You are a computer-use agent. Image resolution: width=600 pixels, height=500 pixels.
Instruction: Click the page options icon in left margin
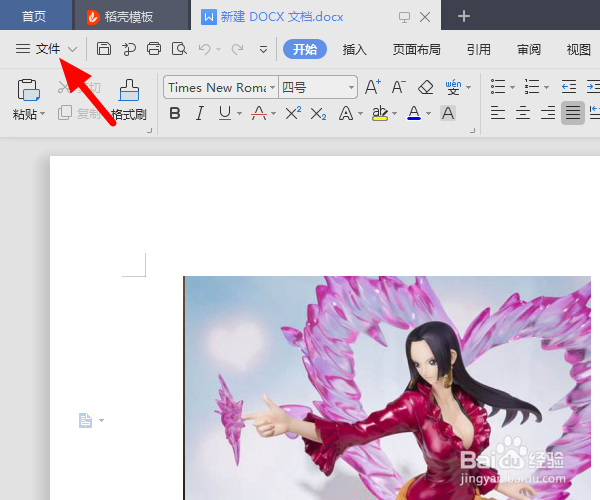click(x=85, y=420)
